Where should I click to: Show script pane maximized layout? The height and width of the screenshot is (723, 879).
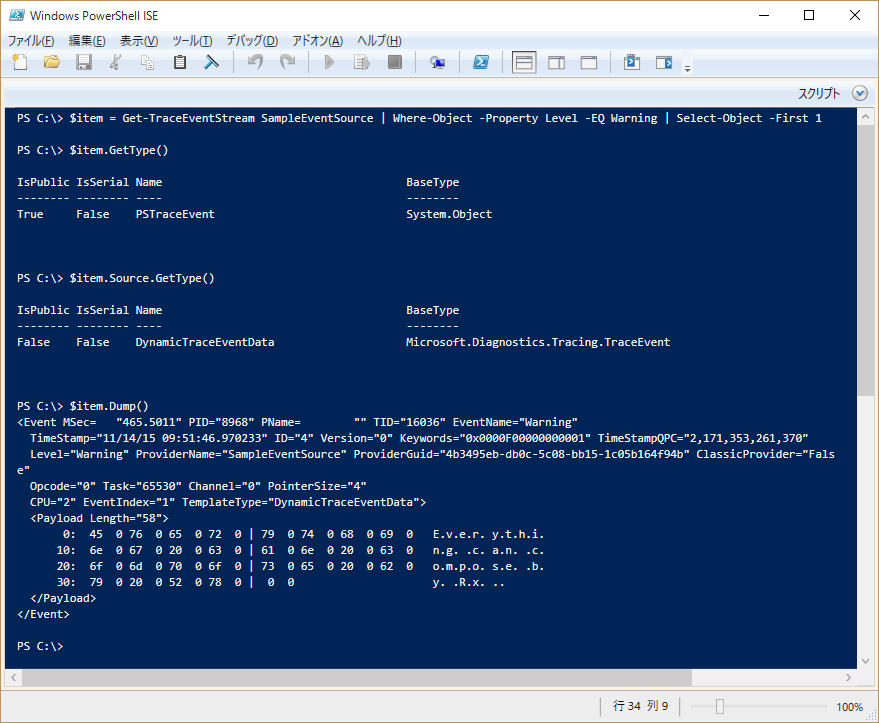589,62
